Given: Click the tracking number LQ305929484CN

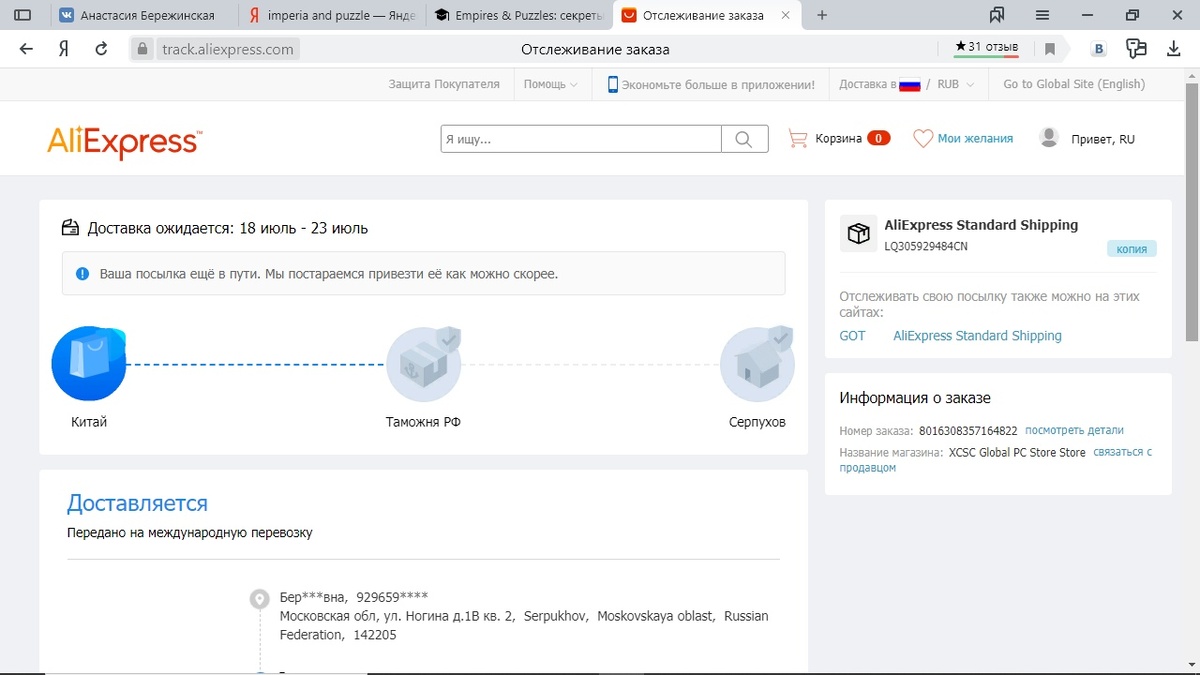Looking at the screenshot, I should click(926, 246).
